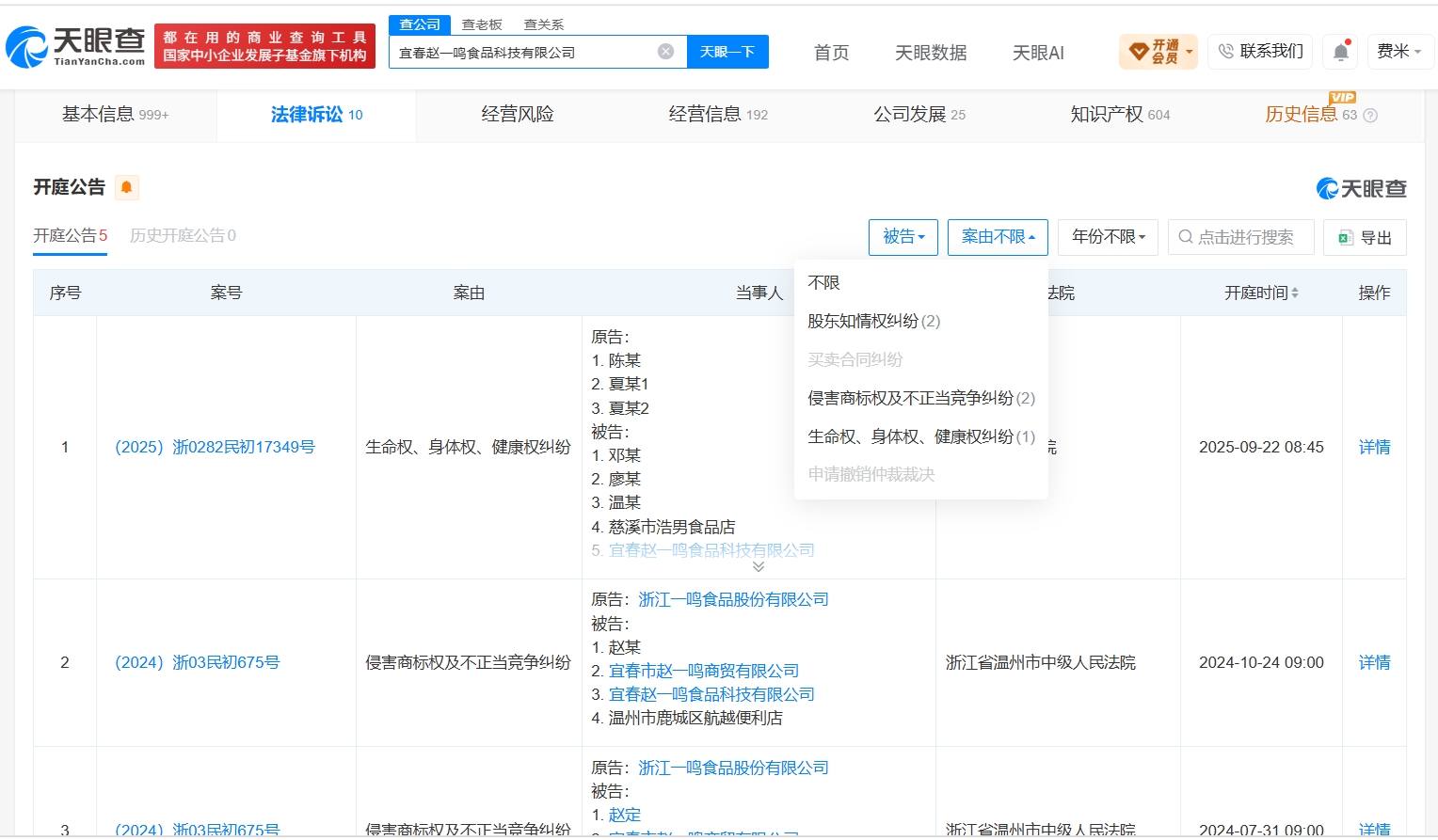Select the 慈溪市浩男食品店 defendant text
The width and height of the screenshot is (1438, 840).
(x=672, y=527)
